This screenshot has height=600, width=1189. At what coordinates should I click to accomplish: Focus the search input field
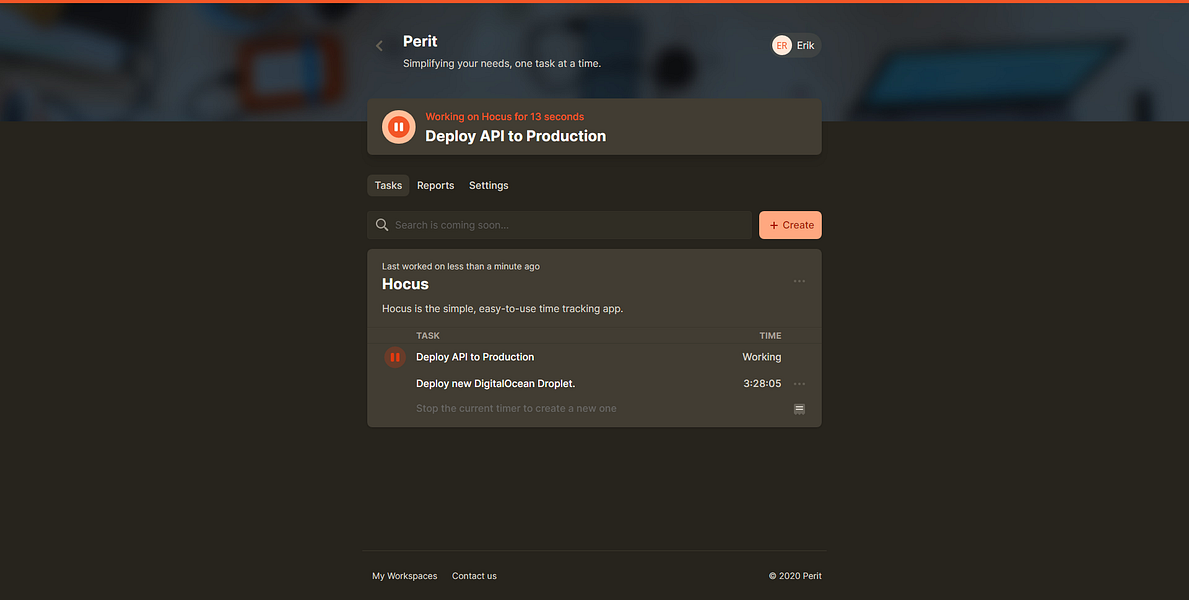[560, 225]
